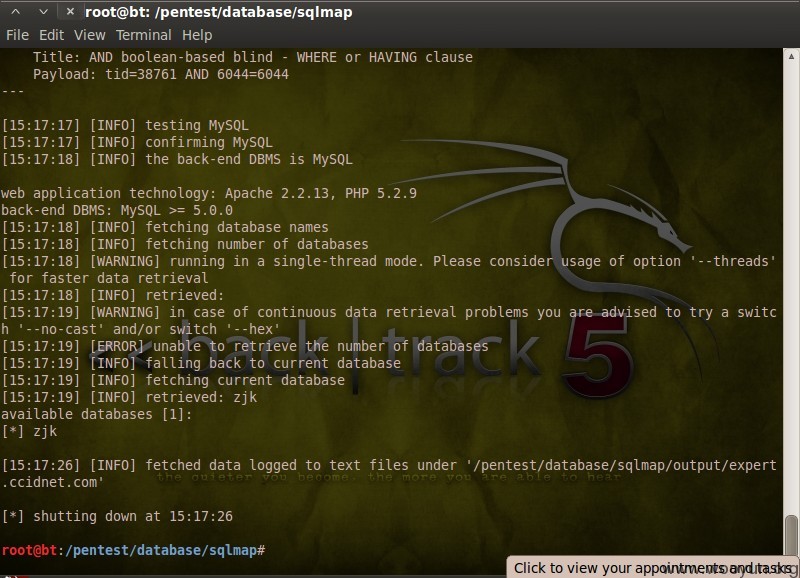Click the text 'Payload: tid=38761 AND 6044=6044'
The image size is (800, 578).
tap(161, 74)
